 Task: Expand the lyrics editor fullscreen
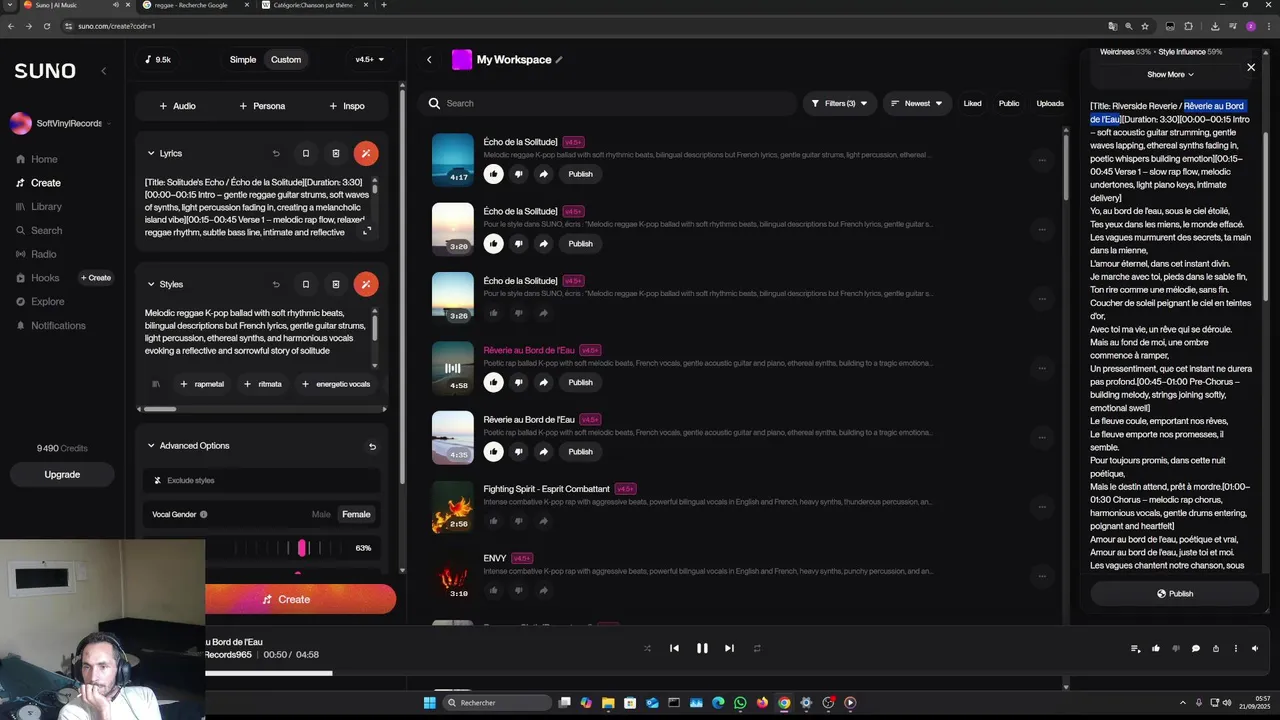point(367,231)
